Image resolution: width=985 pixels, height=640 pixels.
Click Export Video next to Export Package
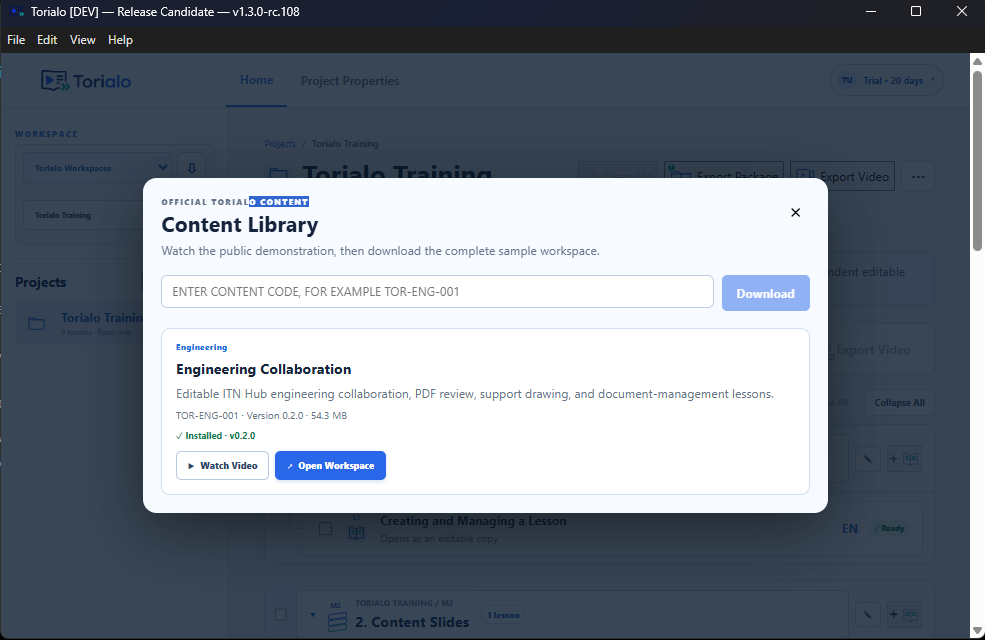click(x=842, y=176)
